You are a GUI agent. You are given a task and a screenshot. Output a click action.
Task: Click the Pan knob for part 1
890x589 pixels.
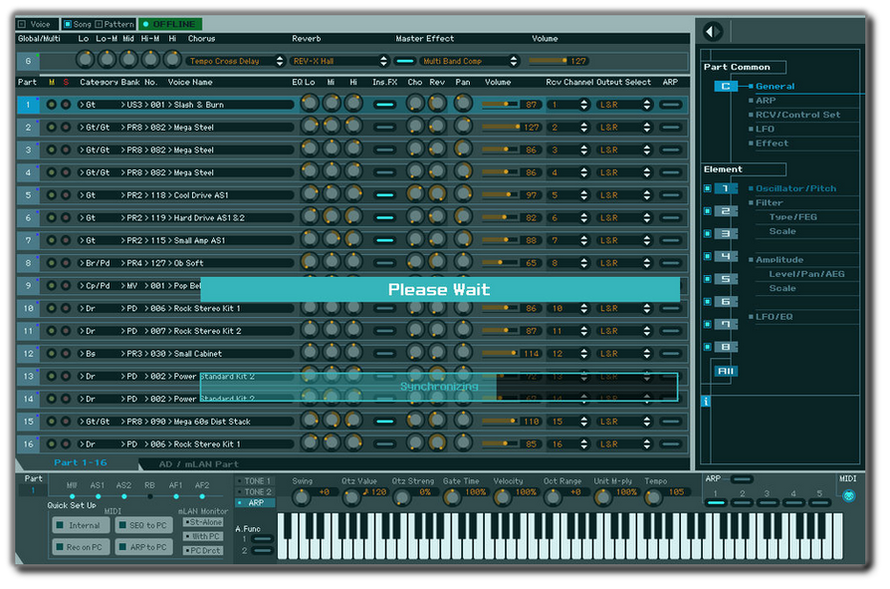[x=462, y=104]
